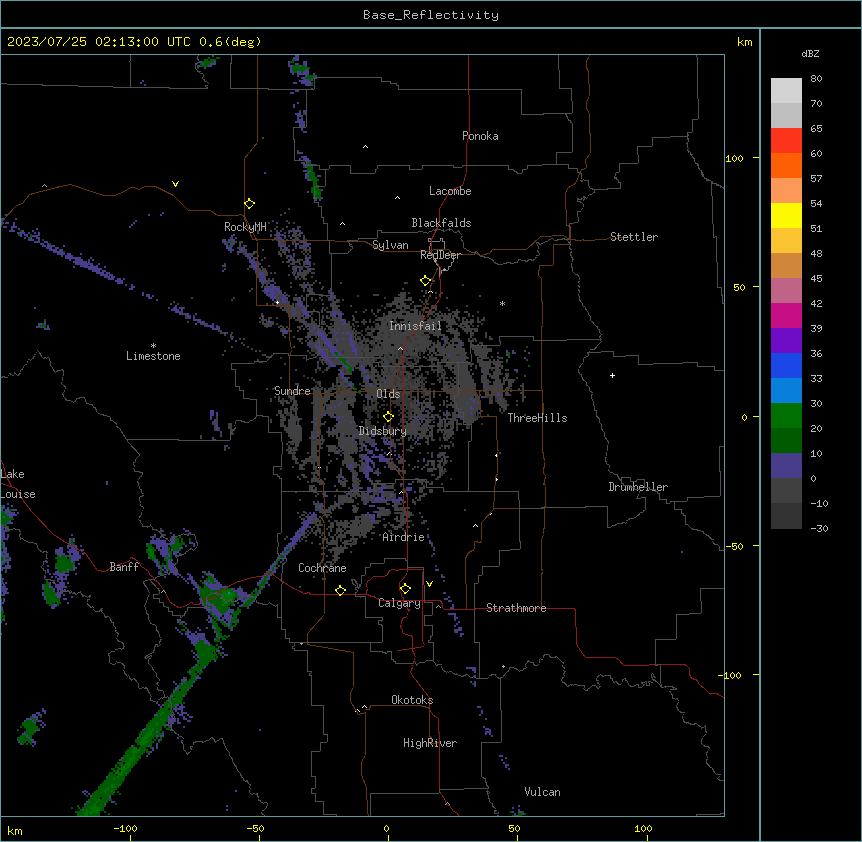The height and width of the screenshot is (842, 862).
Task: Select the white caret marker just below Innisfail
Action: tap(400, 349)
